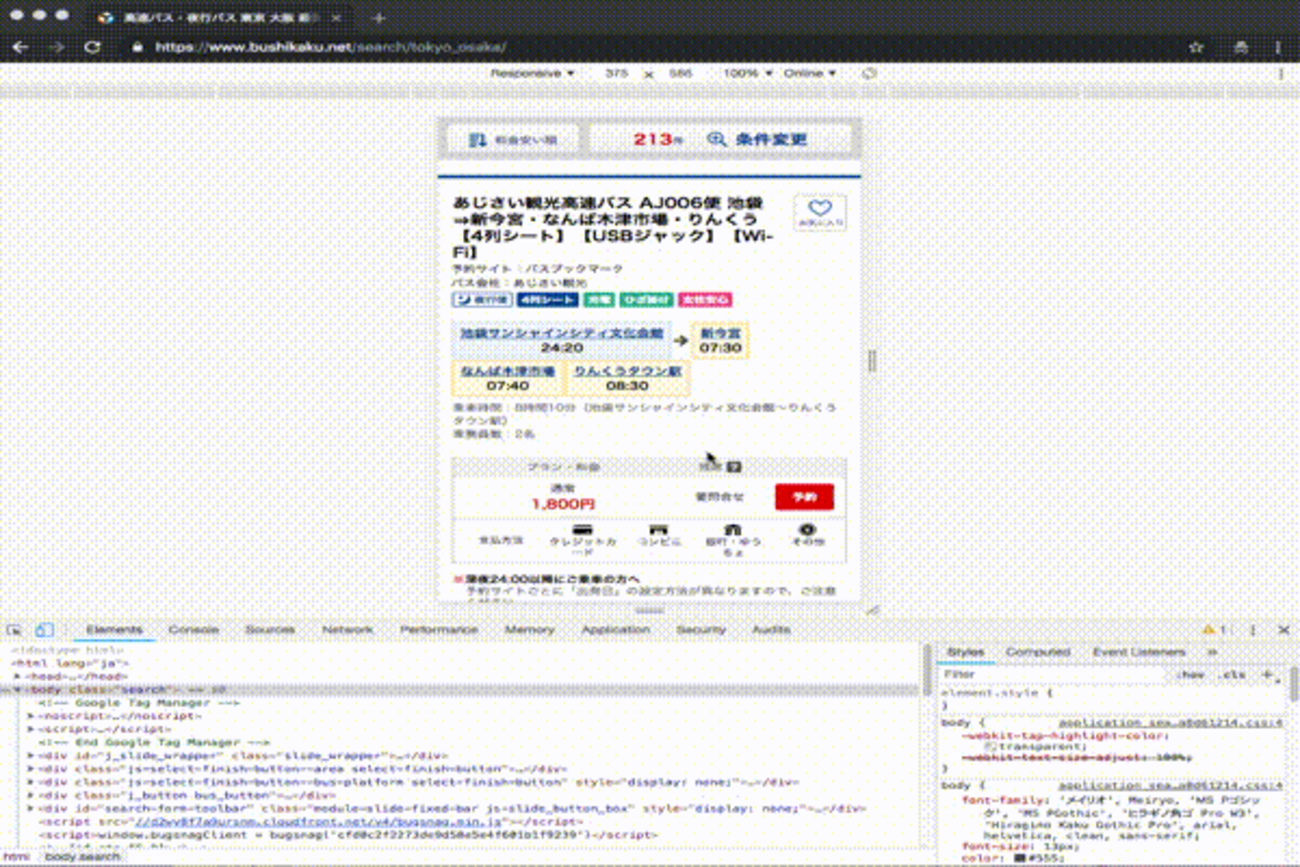The image size is (1300, 867).
Task: Toggle the device toolbar icon in DevTools
Action: 44,630
